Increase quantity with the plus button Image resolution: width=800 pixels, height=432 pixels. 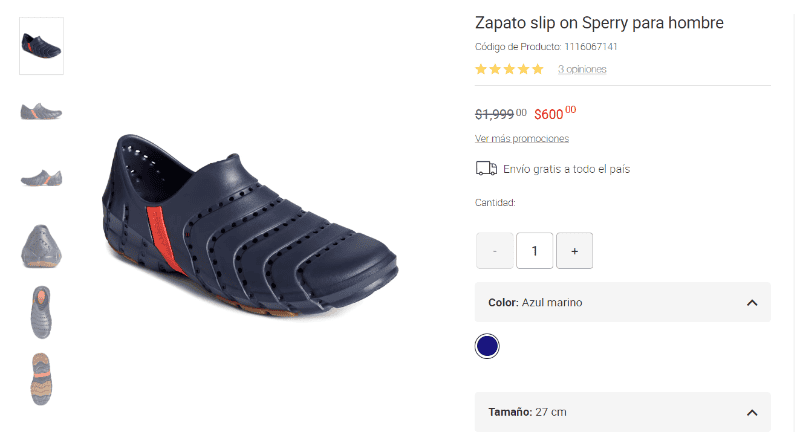click(574, 251)
